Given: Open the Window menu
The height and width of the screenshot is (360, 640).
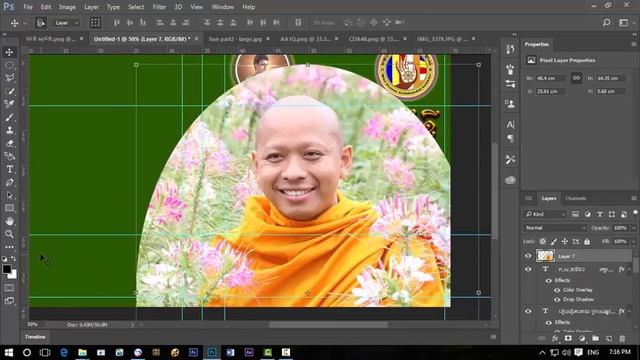Looking at the screenshot, I should tap(222, 7).
